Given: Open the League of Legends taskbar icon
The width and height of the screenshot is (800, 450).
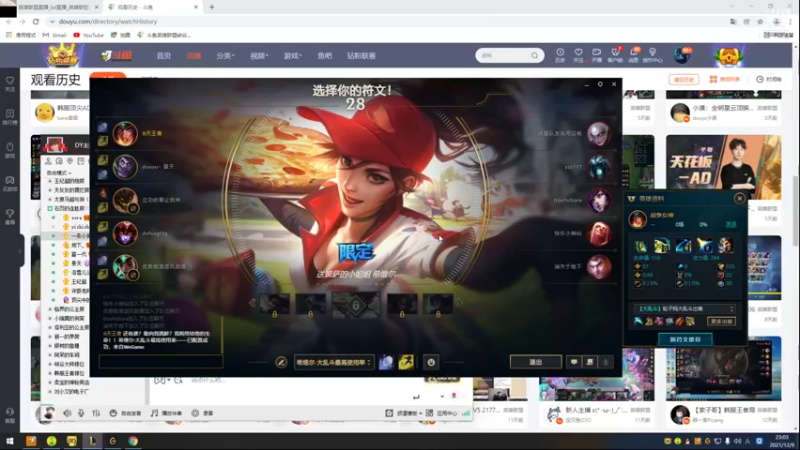Looking at the screenshot, I should [92, 441].
